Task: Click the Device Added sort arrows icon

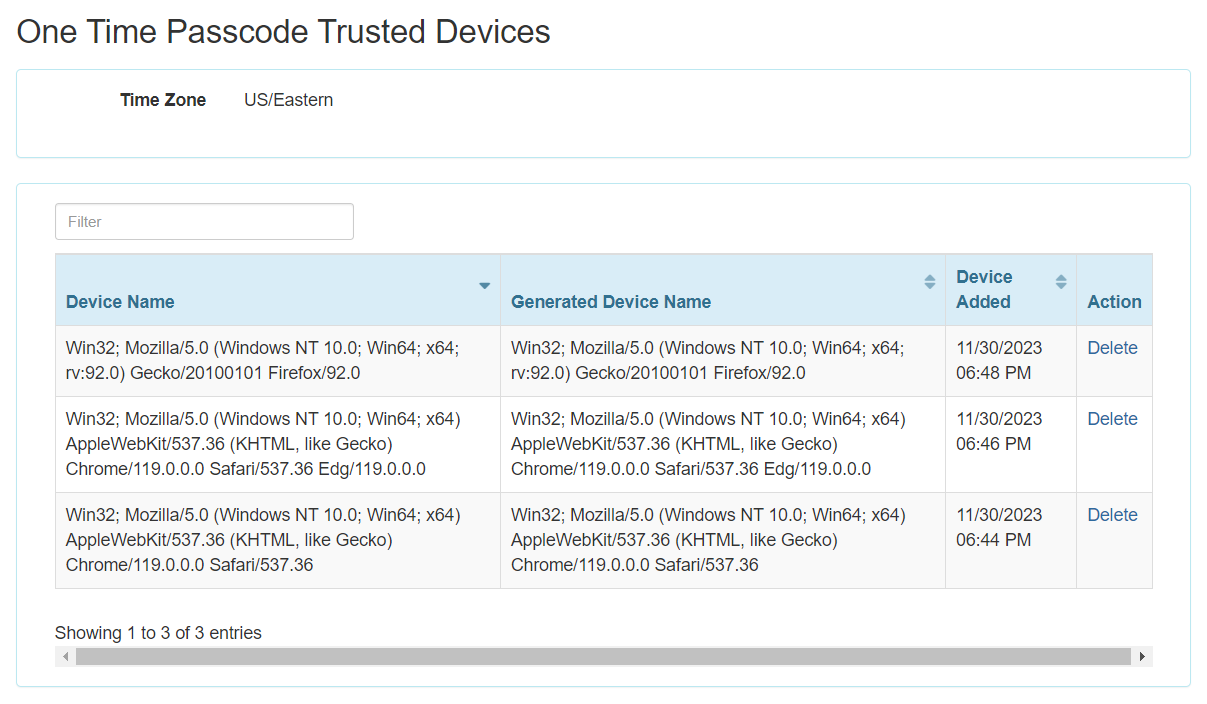Action: pos(1061,282)
